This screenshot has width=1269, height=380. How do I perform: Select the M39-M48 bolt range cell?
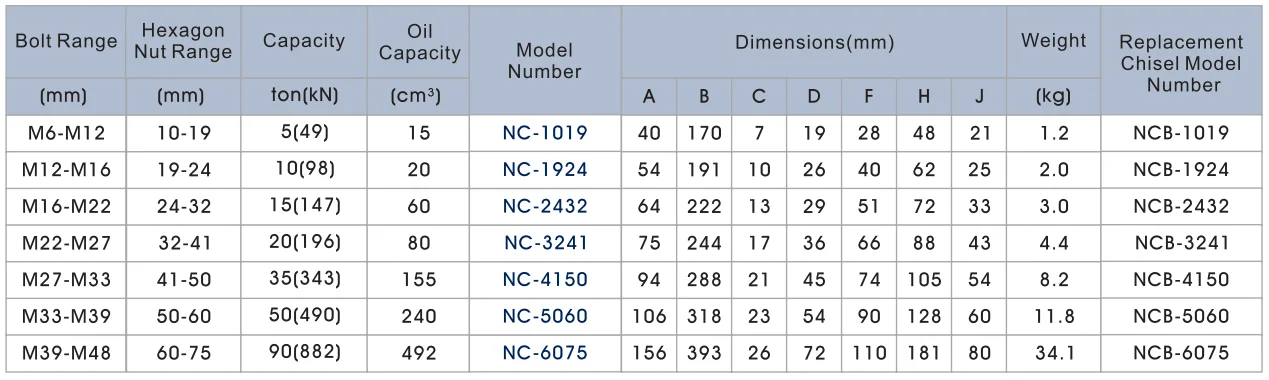click(66, 353)
